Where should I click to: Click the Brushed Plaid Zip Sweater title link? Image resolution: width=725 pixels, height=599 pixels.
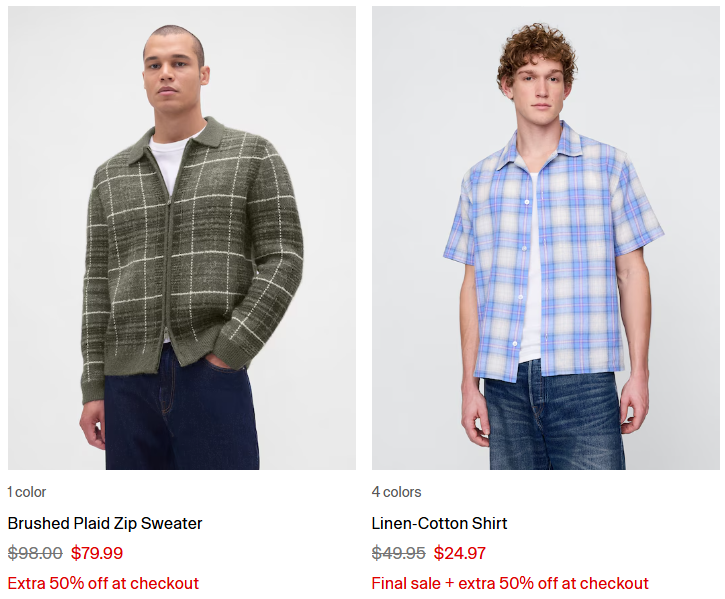coord(105,523)
